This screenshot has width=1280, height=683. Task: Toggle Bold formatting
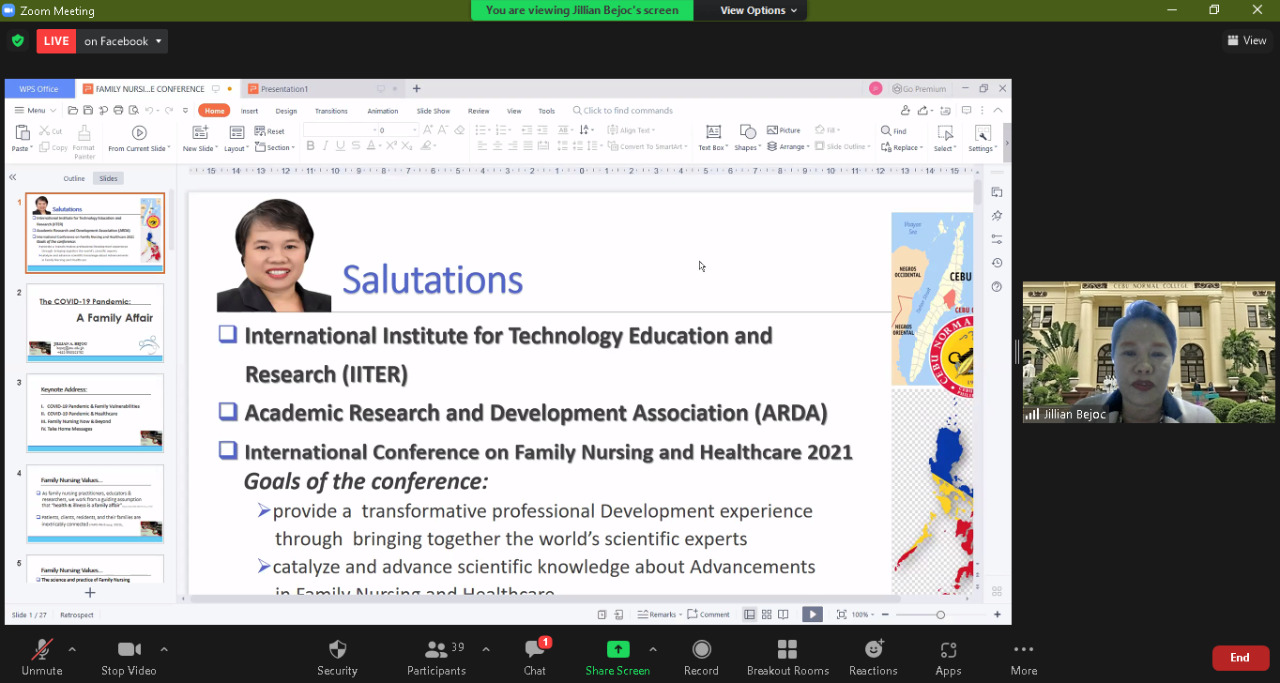[310, 146]
